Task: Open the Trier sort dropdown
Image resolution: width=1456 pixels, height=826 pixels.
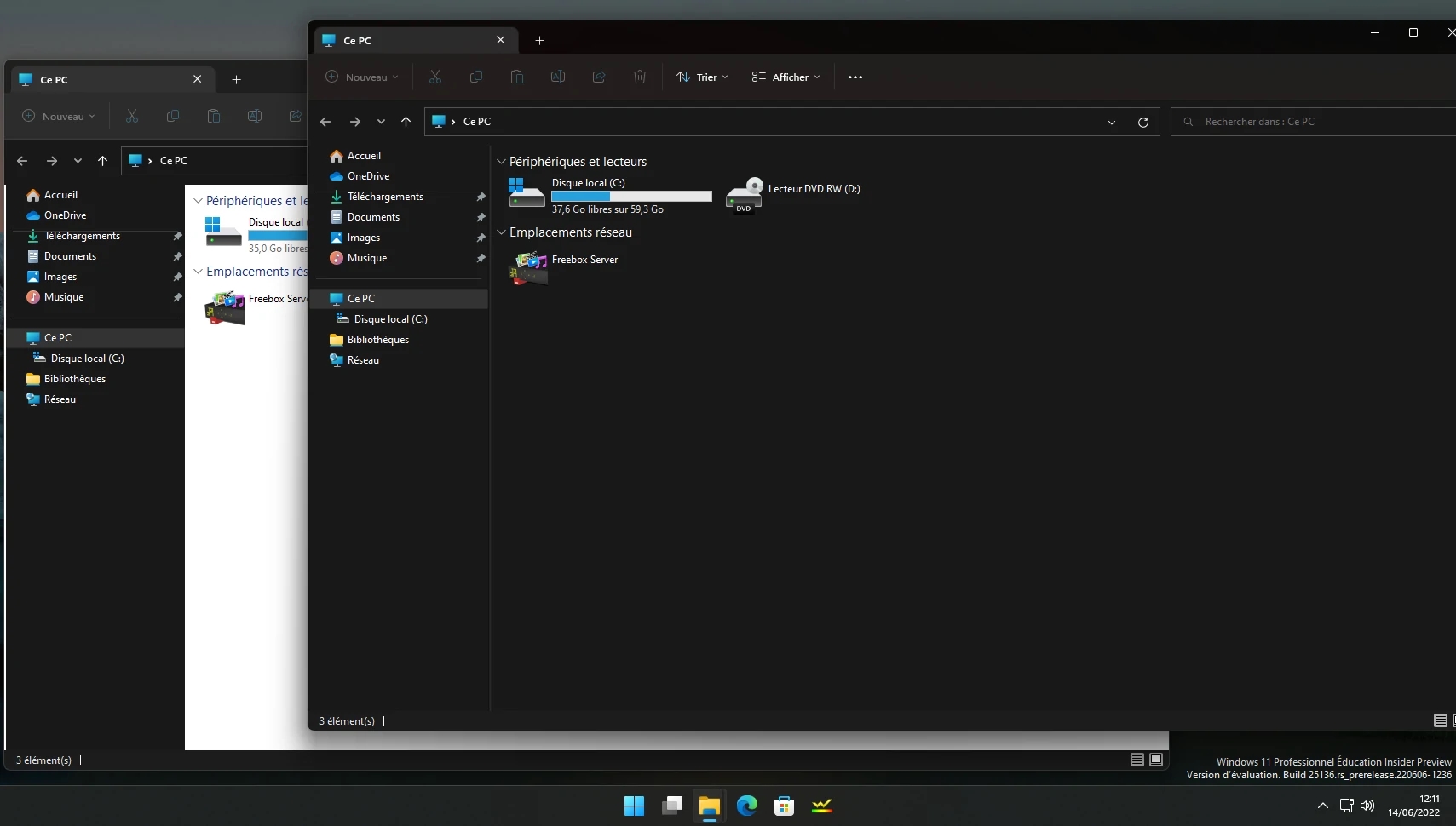Action: (x=702, y=77)
